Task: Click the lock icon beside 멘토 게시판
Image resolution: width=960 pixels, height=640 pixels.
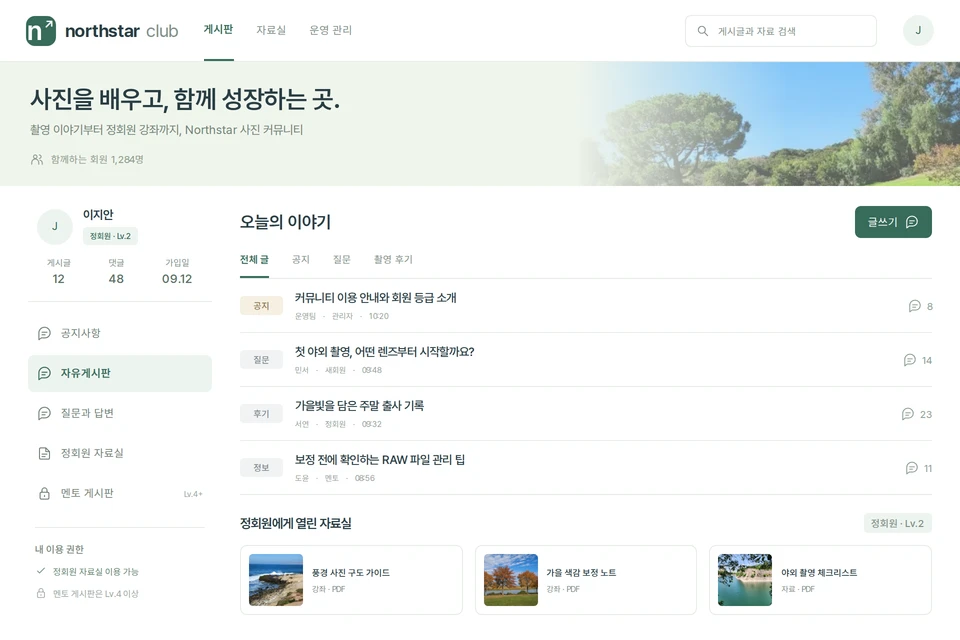Action: point(44,494)
